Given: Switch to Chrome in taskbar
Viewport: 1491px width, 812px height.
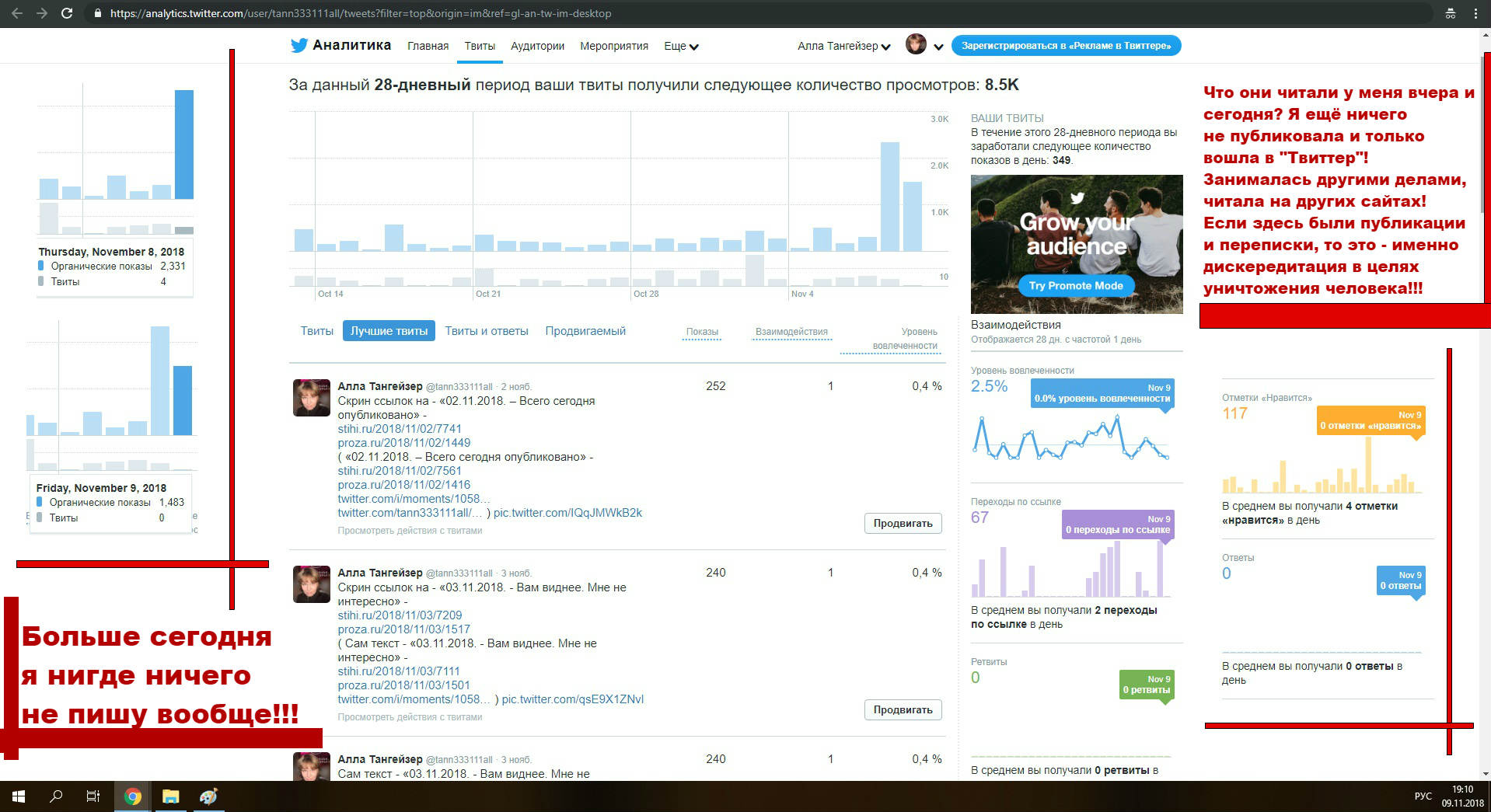Looking at the screenshot, I should 133,796.
